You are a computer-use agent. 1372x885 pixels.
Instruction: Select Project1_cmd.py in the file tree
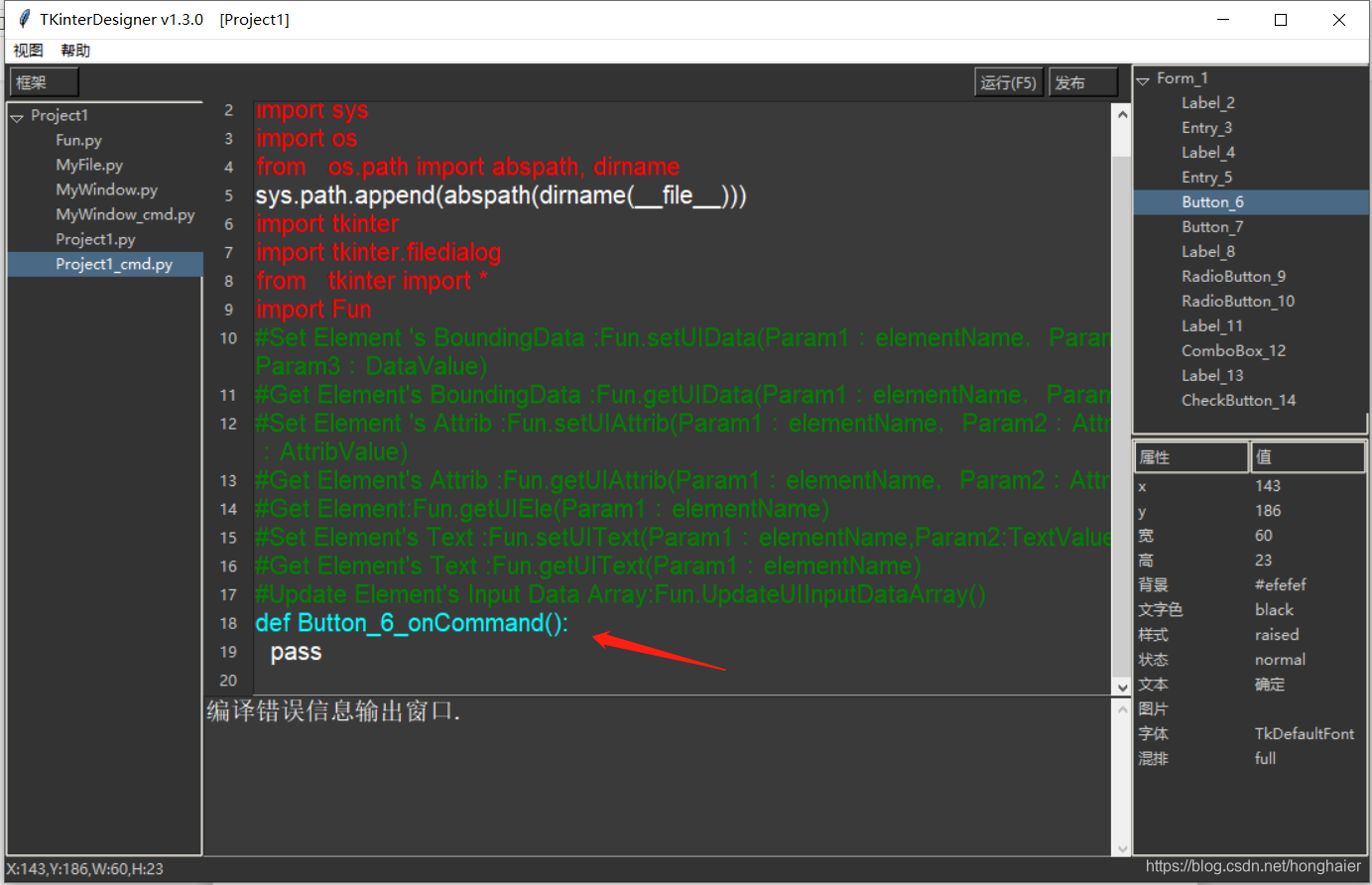coord(105,264)
